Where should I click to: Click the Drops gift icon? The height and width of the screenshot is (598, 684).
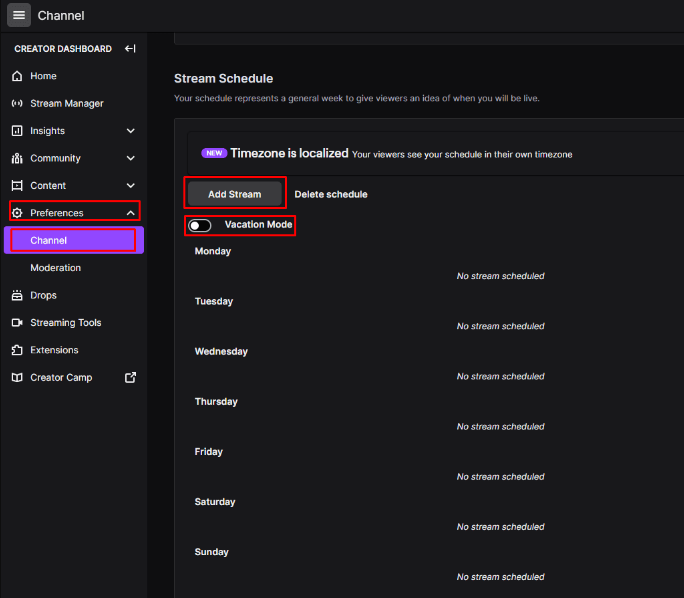[17, 295]
